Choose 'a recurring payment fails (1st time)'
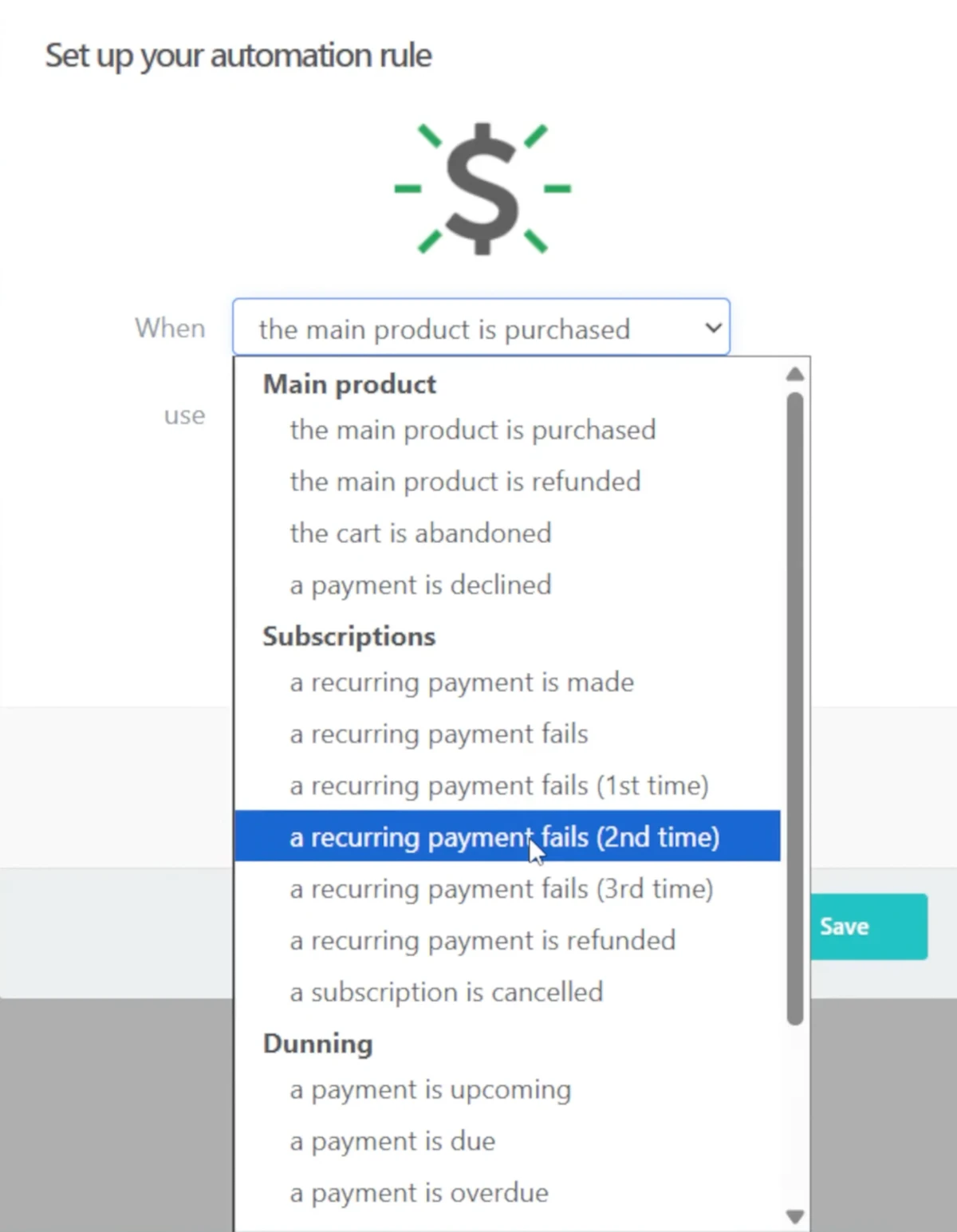 pyautogui.click(x=500, y=785)
